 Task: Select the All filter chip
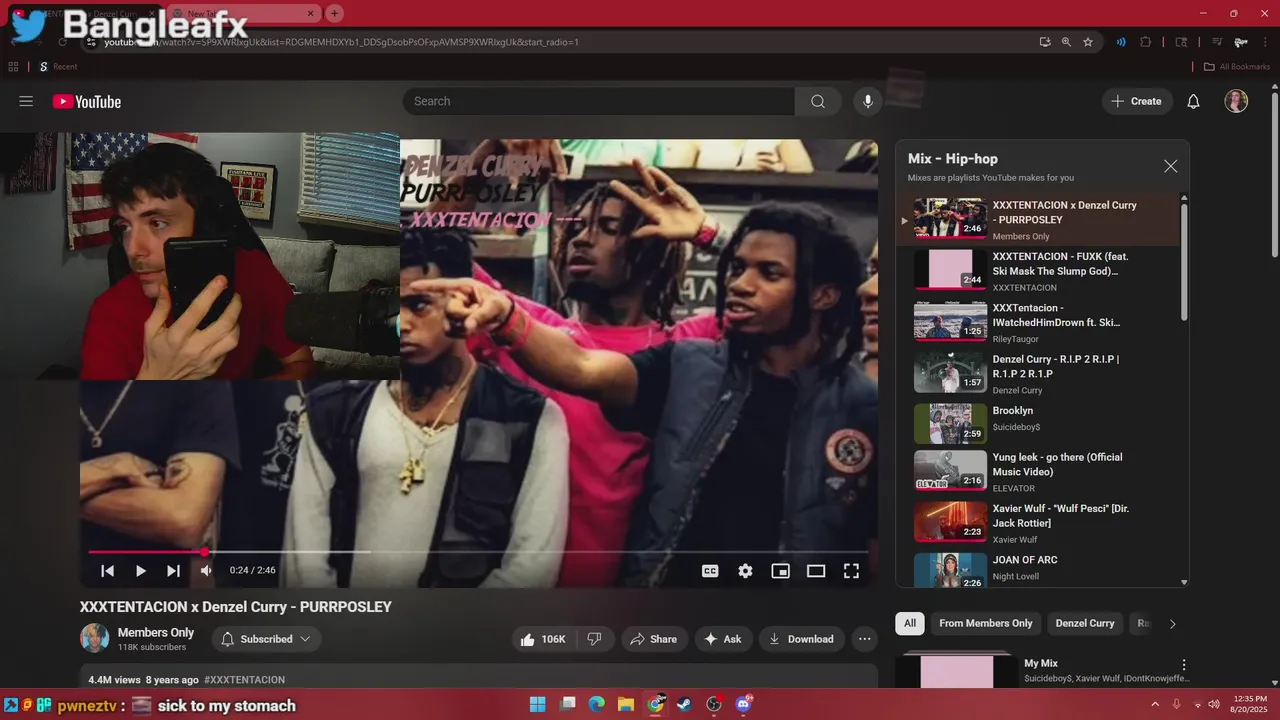tap(910, 623)
